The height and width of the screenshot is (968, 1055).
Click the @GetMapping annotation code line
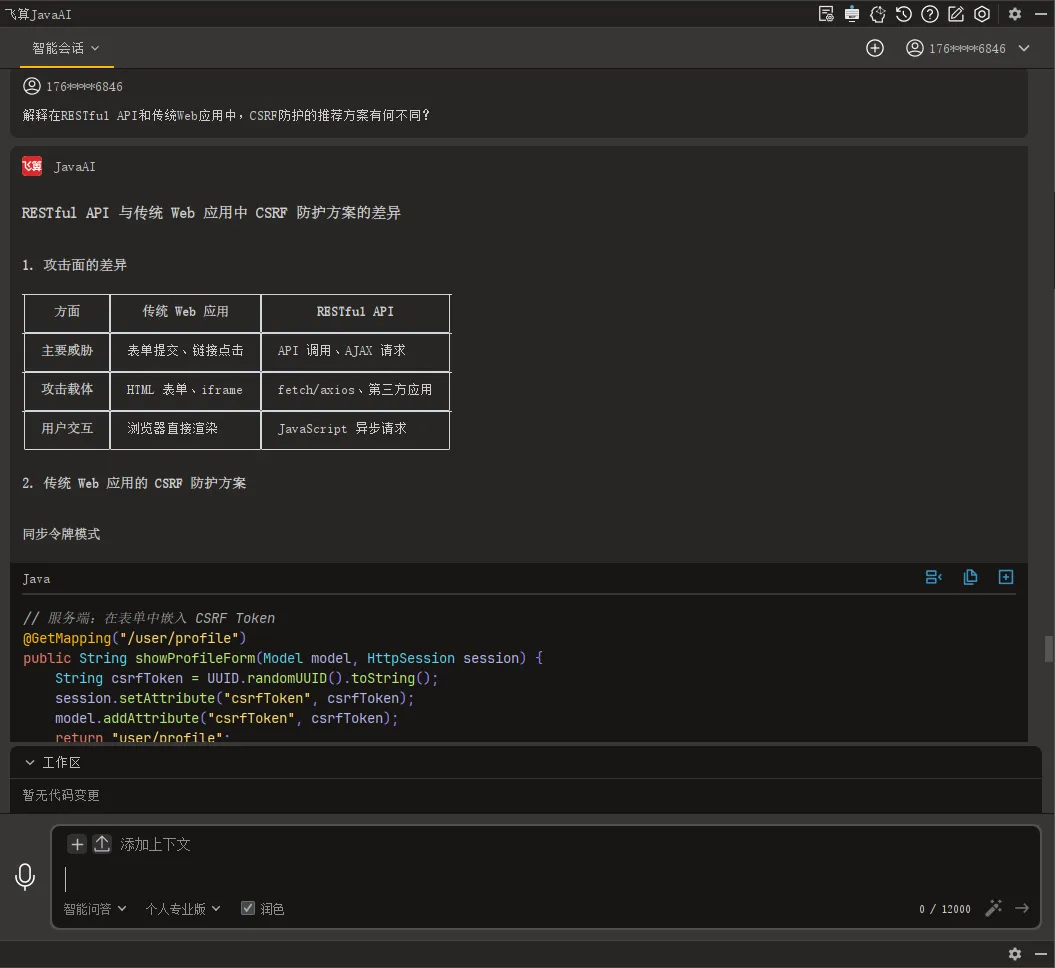135,638
